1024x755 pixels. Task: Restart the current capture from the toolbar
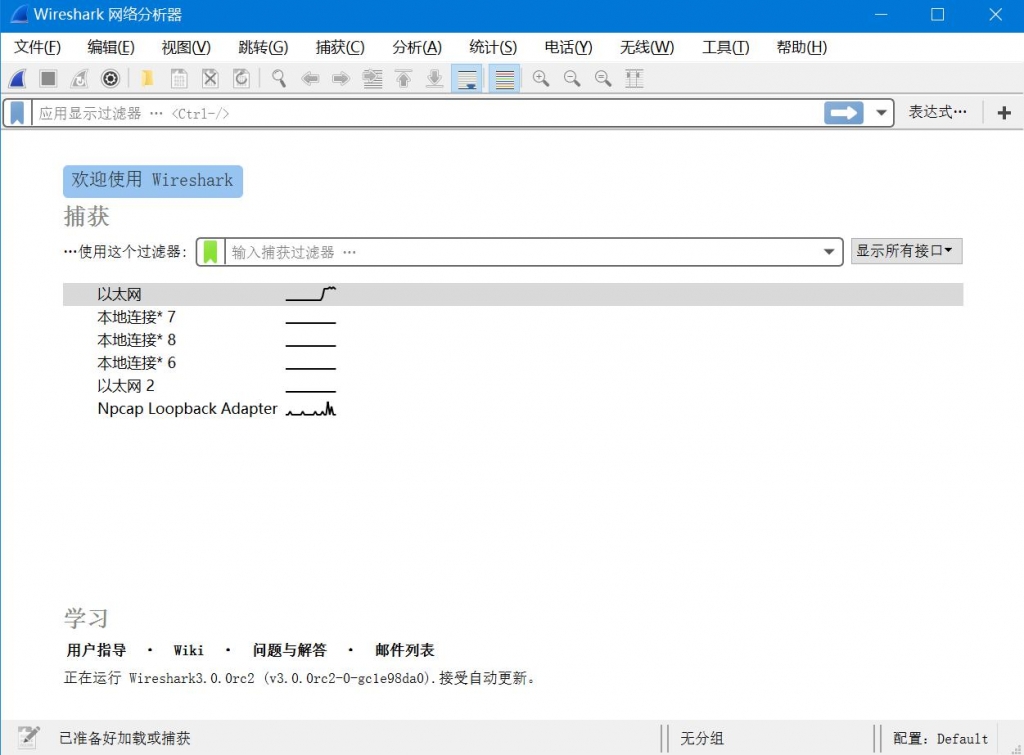coord(80,79)
